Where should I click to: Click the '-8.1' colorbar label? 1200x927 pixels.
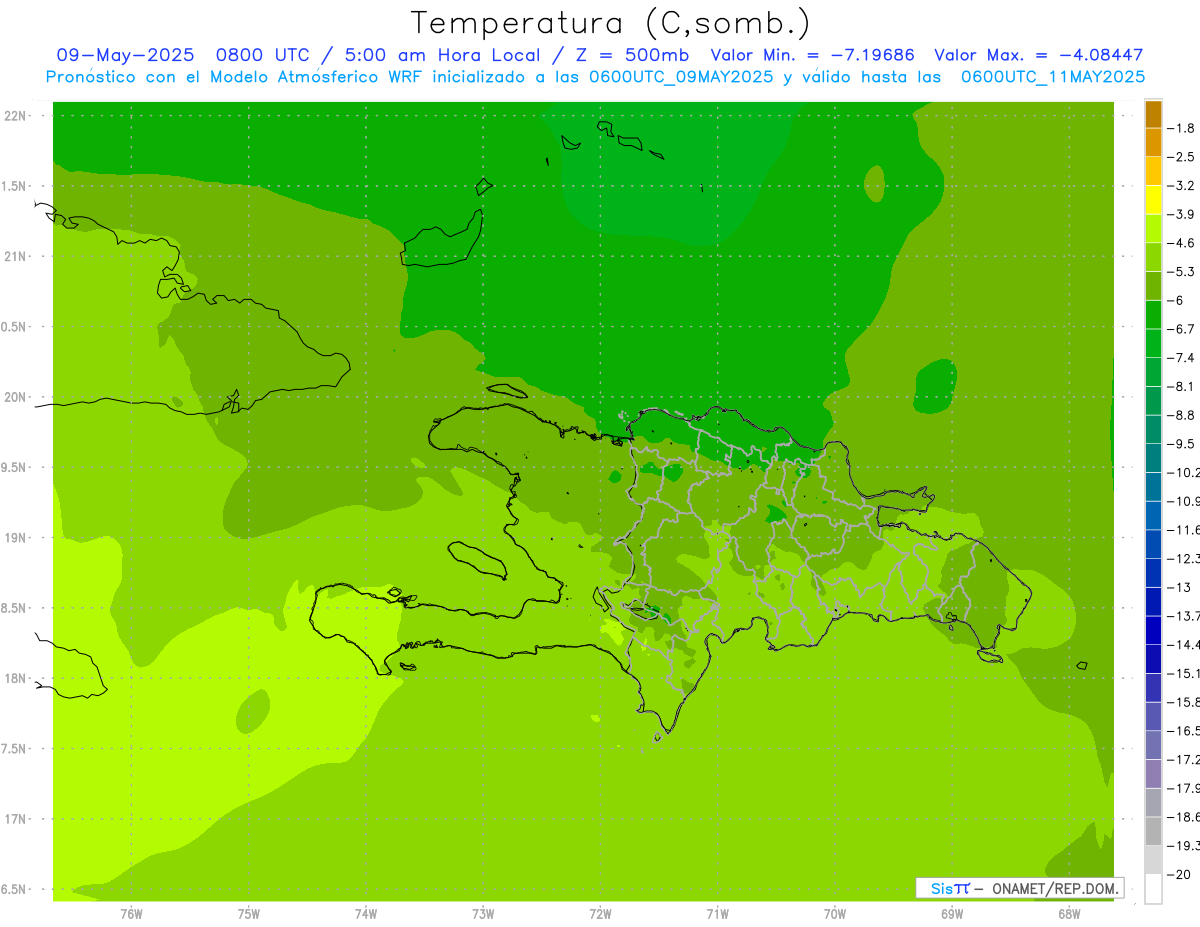tap(1180, 387)
